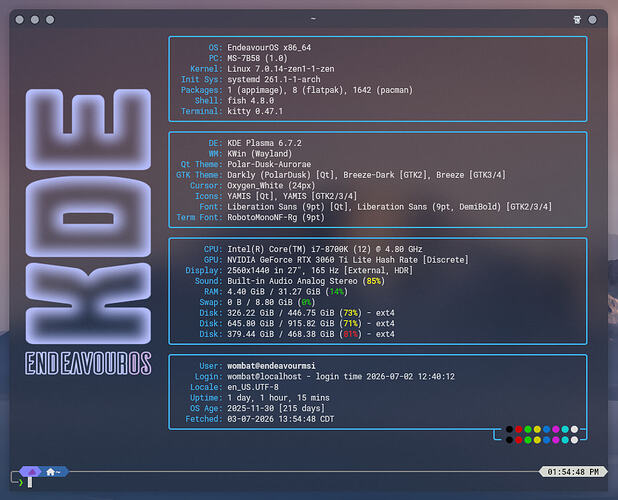This screenshot has width=618, height=500.
Task: Click '1 day, 1 hour, 15 mins' uptime text
Action: [278, 398]
